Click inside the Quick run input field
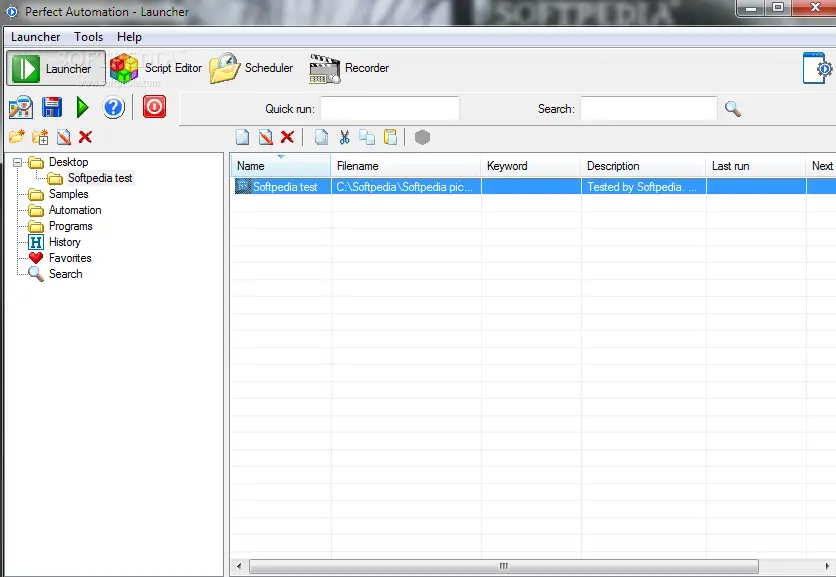Image resolution: width=836 pixels, height=577 pixels. 390,109
